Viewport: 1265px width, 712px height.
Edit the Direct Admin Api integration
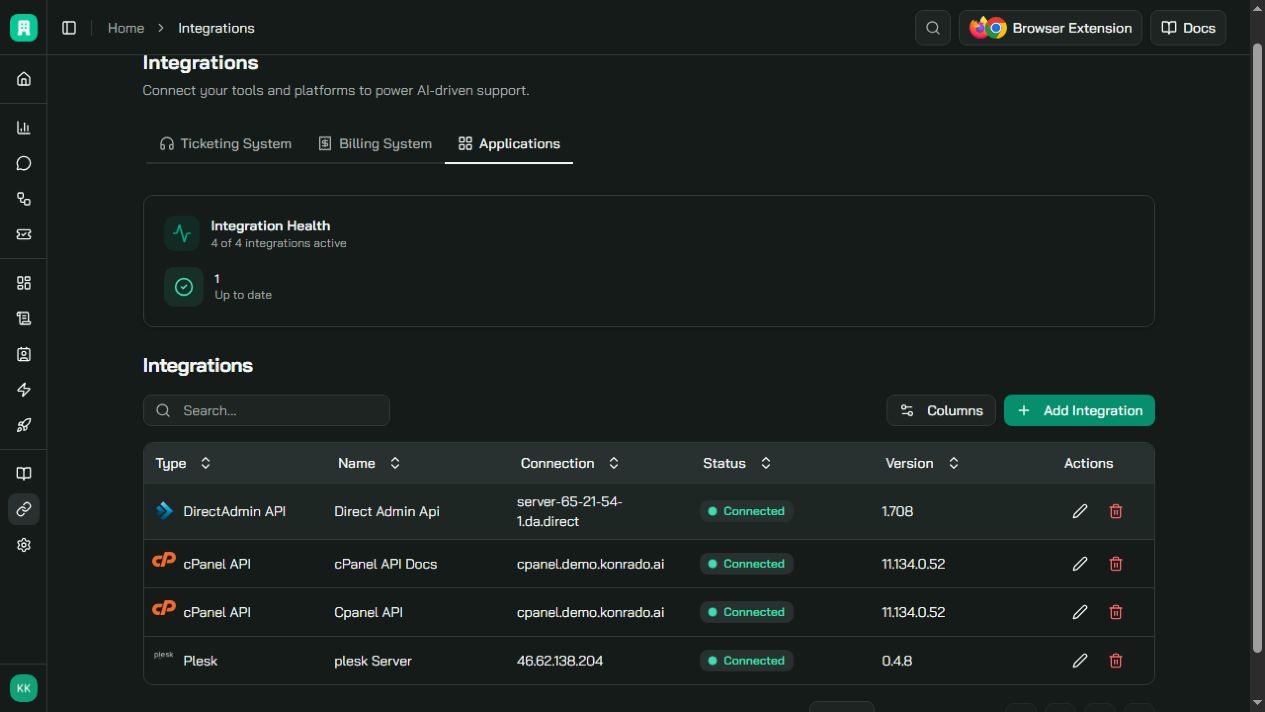click(1080, 511)
